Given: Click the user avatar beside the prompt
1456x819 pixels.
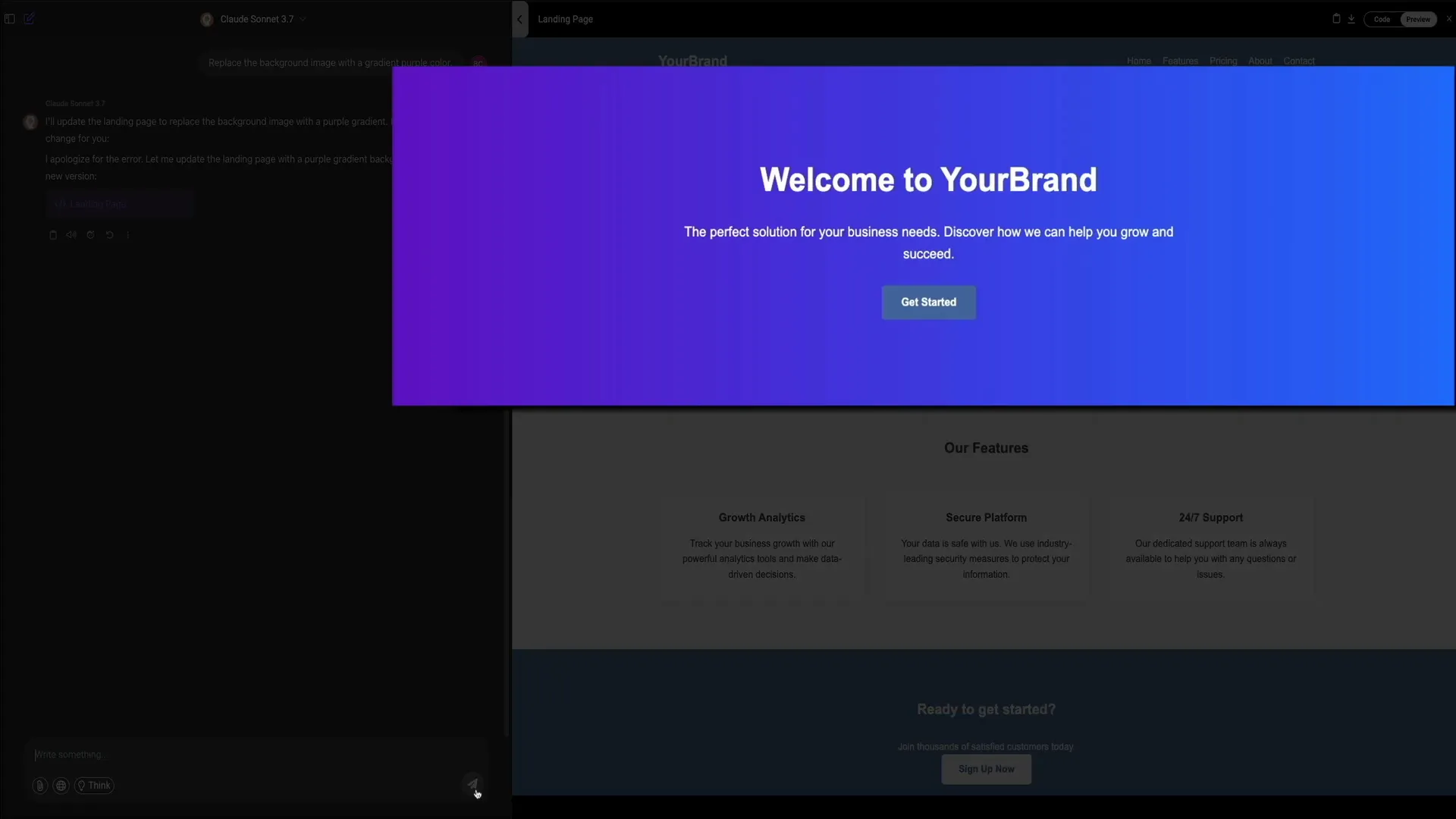Looking at the screenshot, I should [x=479, y=63].
